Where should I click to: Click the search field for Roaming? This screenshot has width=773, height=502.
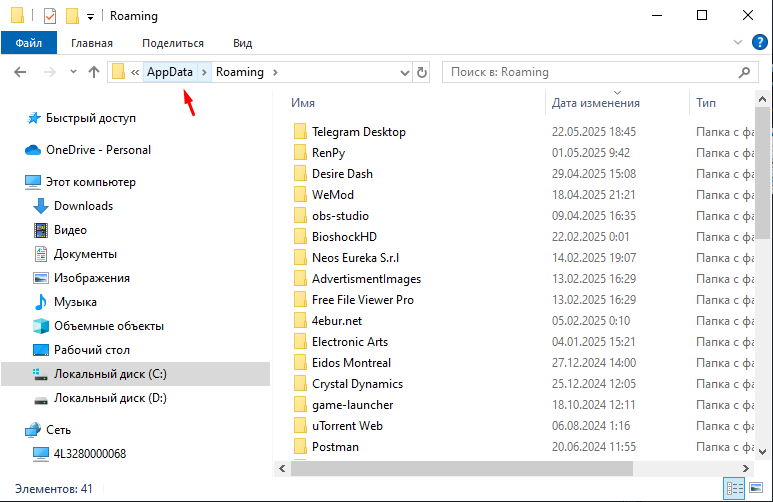tap(590, 72)
